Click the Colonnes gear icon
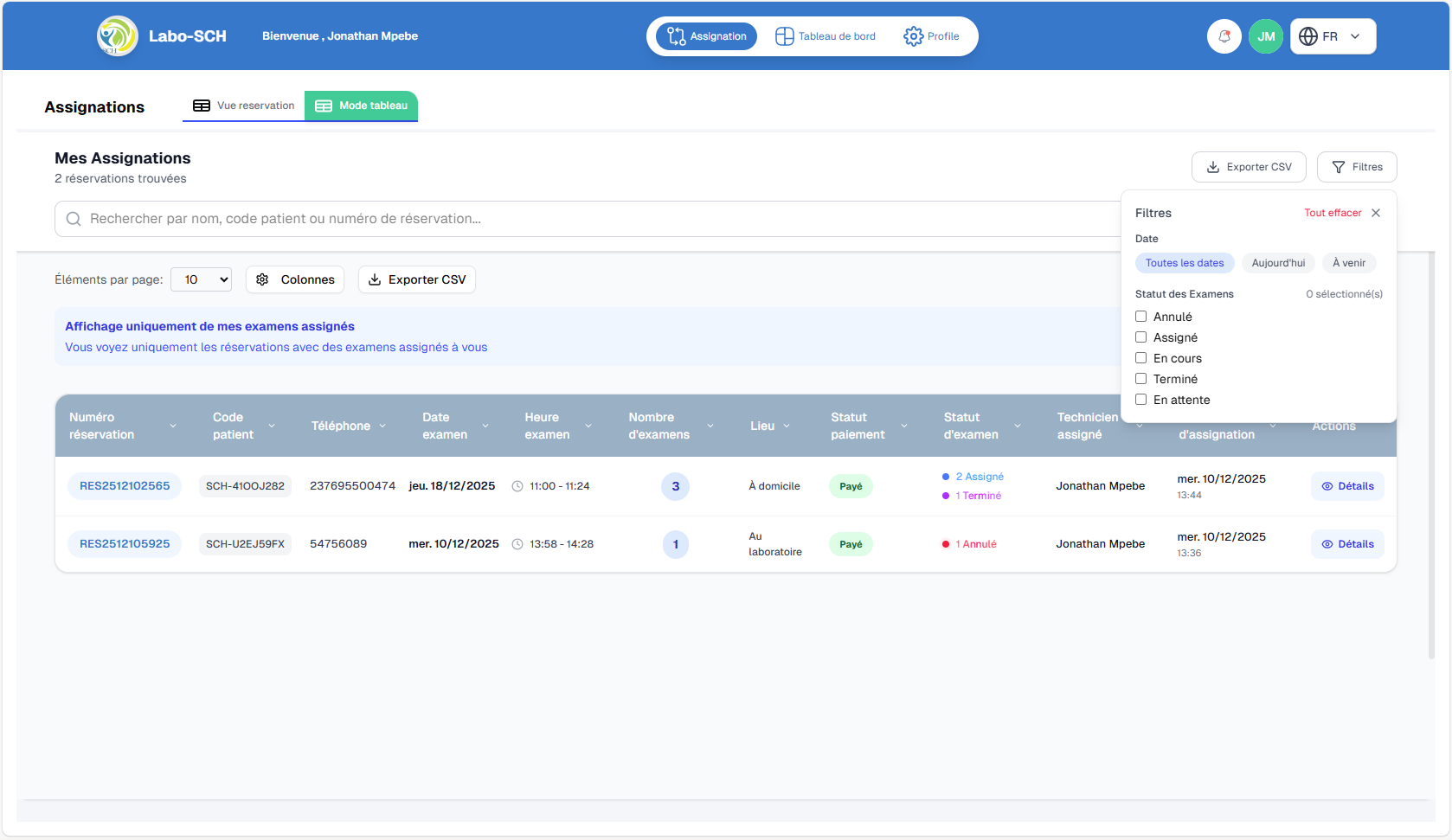 tap(262, 279)
